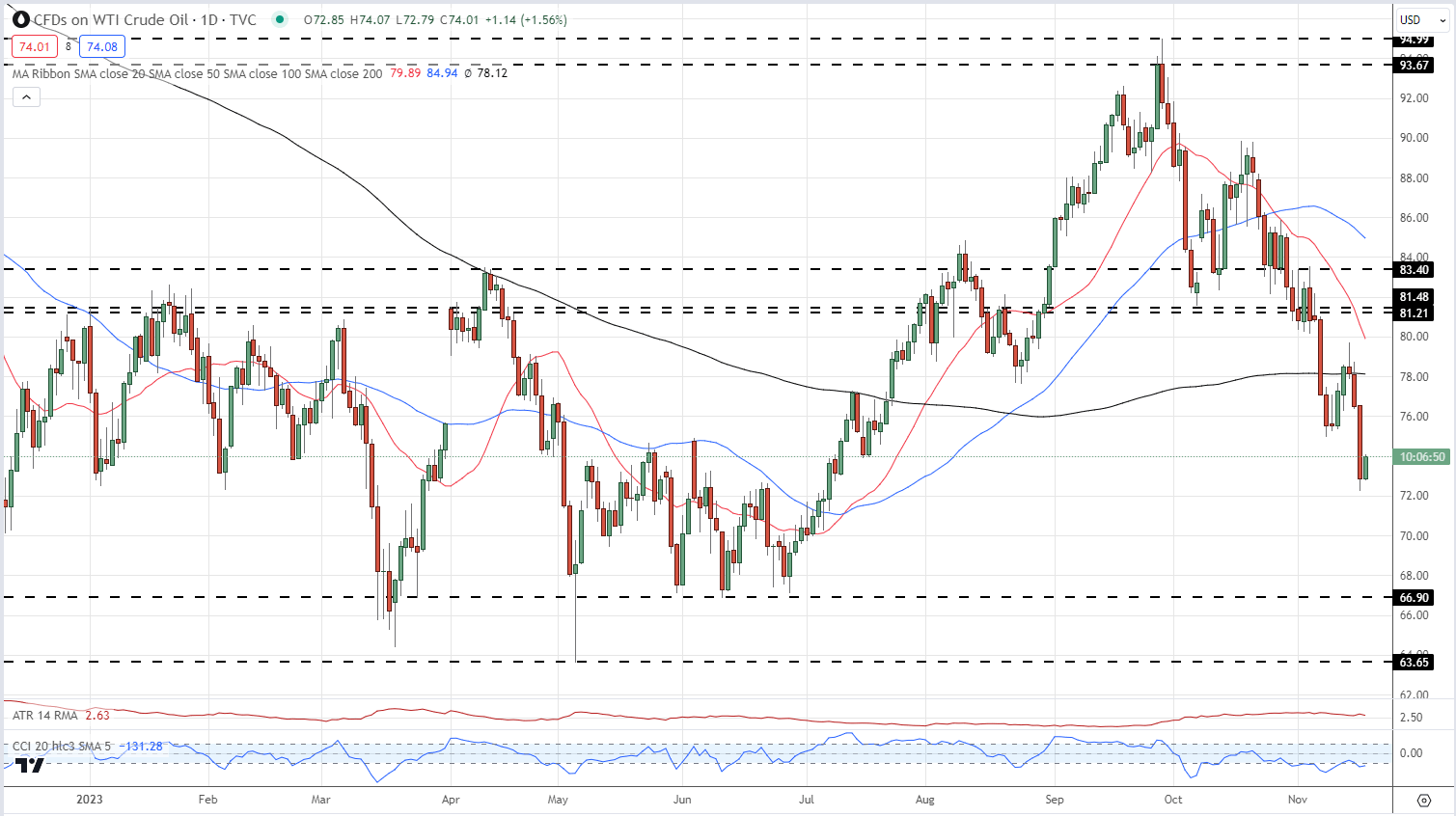This screenshot has width=1456, height=816.
Task: Click the 63.65 horizontal line price label
Action: (x=1415, y=663)
